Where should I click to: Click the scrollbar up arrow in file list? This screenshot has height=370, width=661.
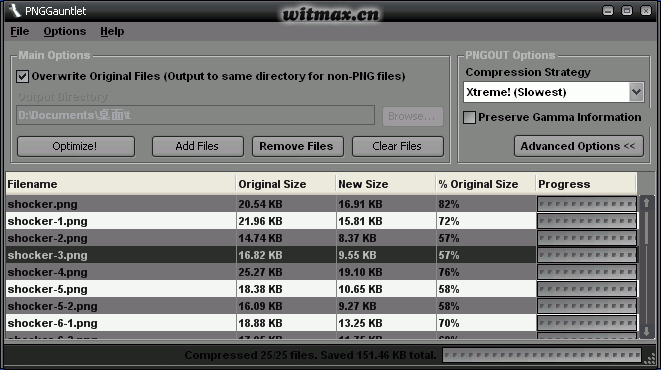[x=646, y=203]
